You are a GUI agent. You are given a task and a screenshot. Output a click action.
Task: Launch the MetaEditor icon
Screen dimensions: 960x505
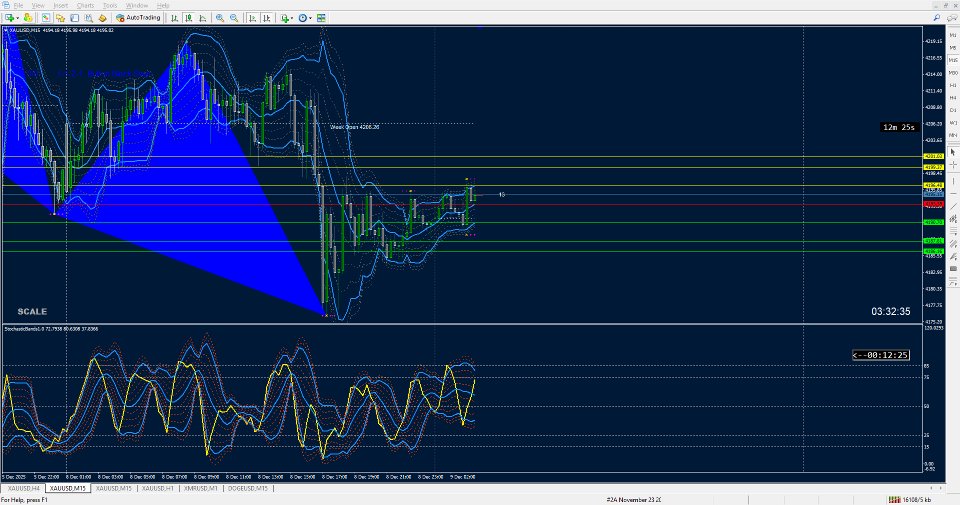click(x=102, y=18)
